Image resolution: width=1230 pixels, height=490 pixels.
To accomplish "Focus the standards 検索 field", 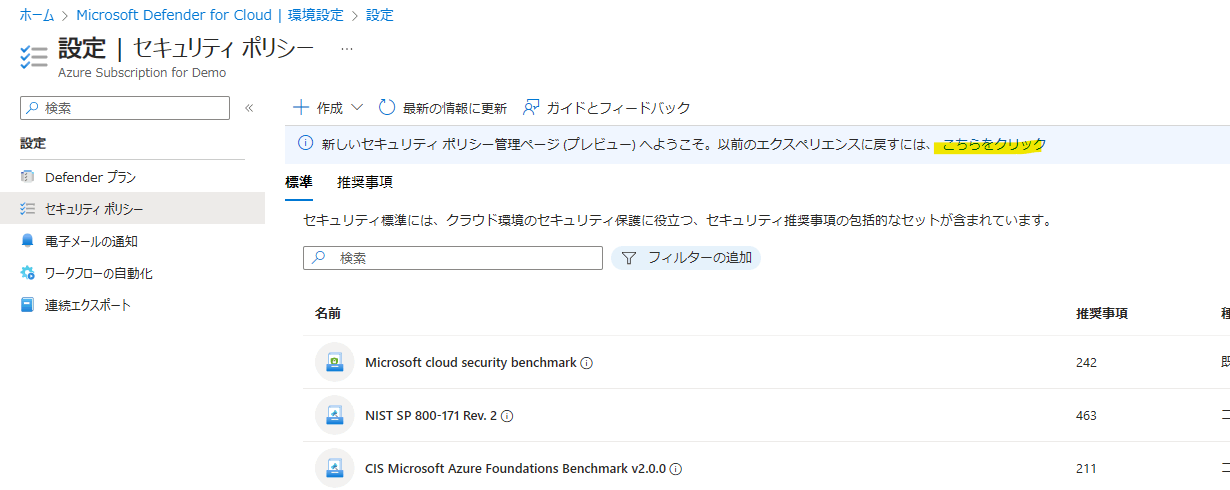I will (x=453, y=258).
